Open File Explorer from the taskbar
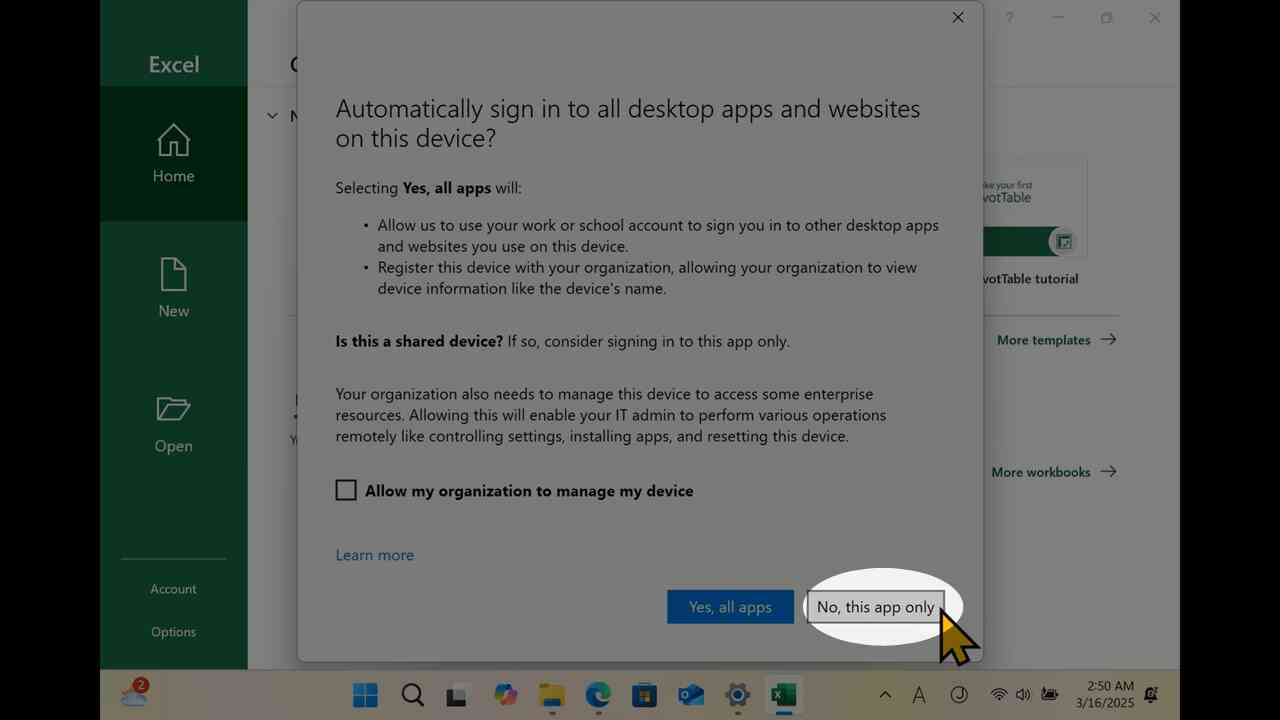Image resolution: width=1280 pixels, height=720 pixels. [551, 694]
